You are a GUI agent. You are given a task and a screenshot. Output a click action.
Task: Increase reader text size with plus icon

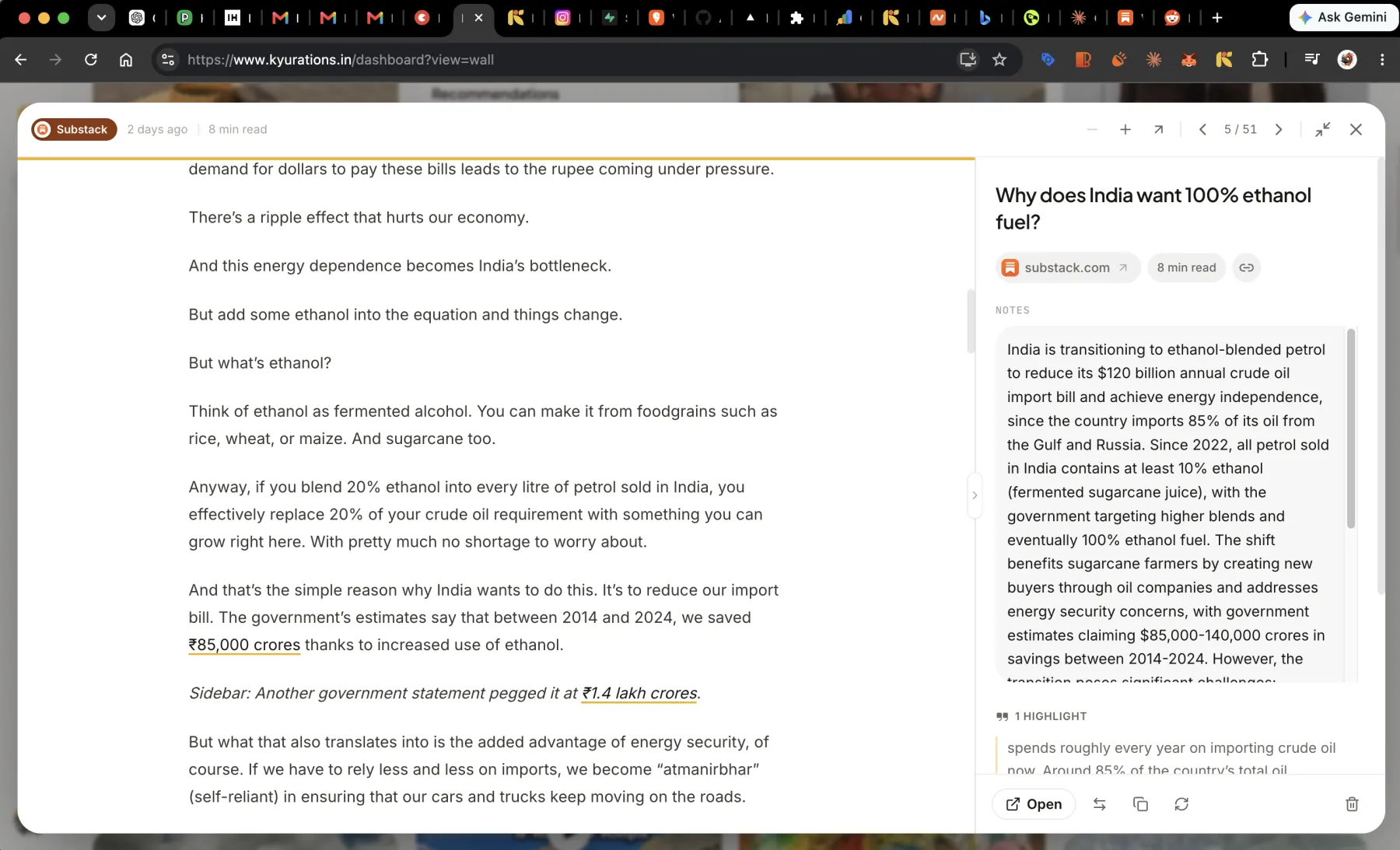tap(1125, 130)
